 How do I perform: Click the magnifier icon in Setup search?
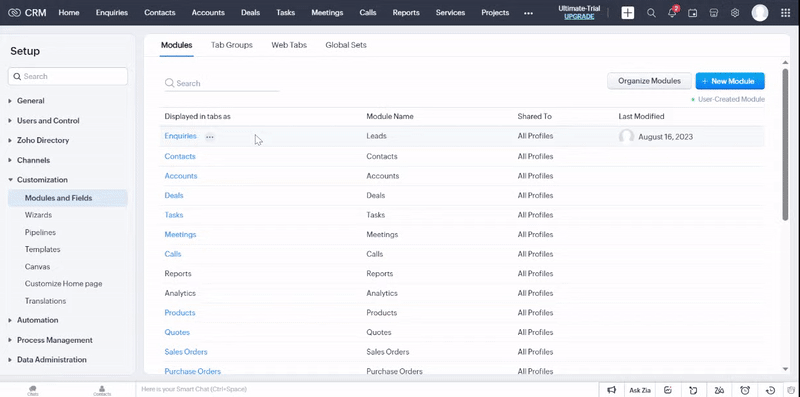17,77
